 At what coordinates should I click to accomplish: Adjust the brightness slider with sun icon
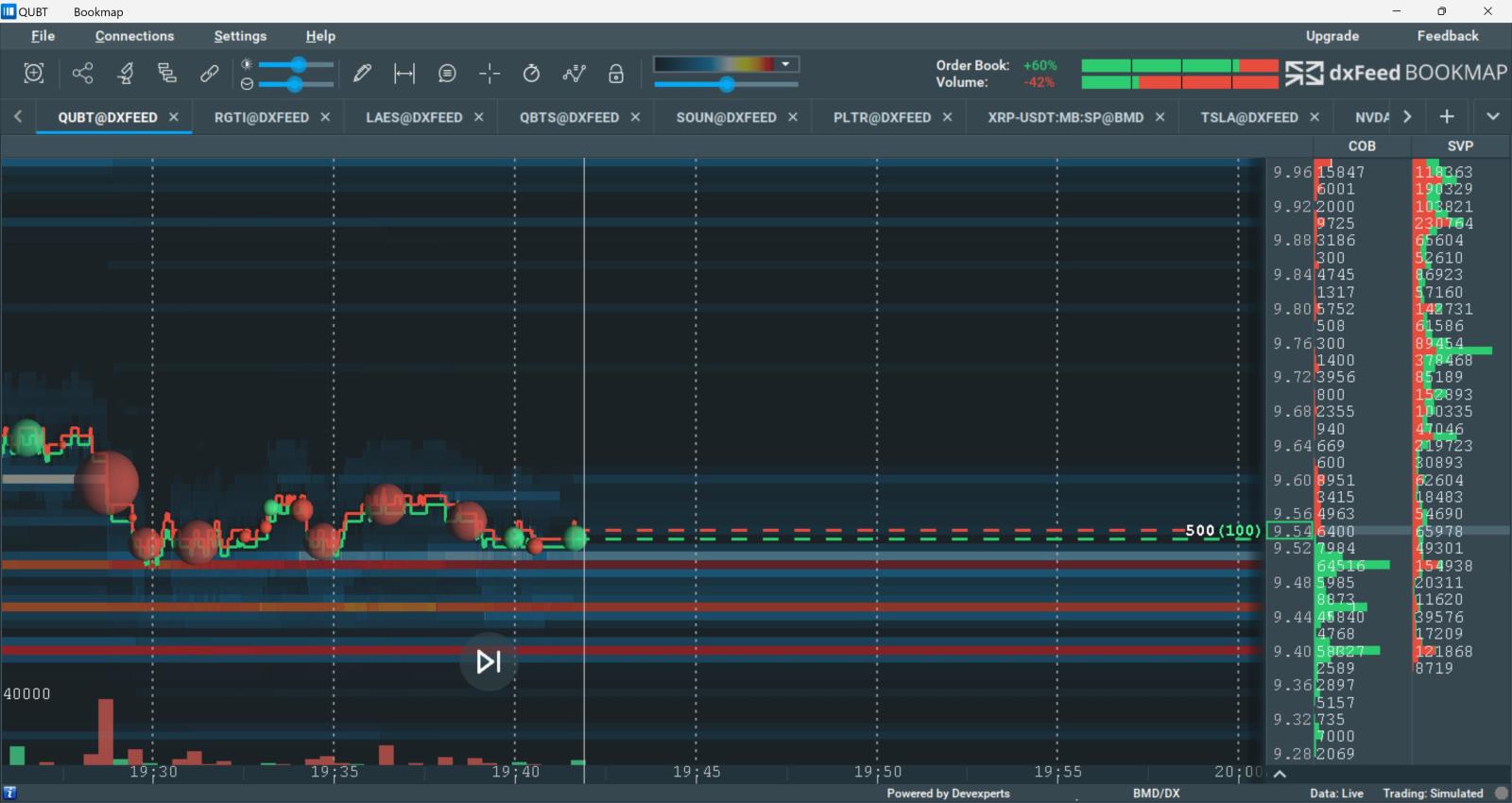pyautogui.click(x=297, y=64)
